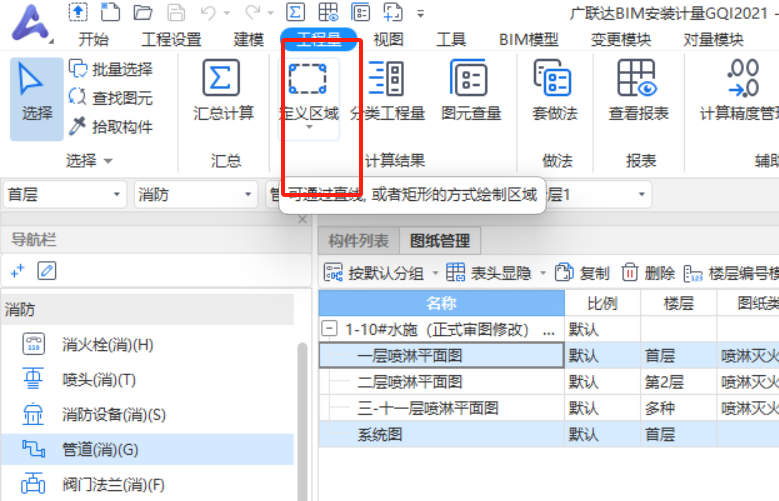Expand the 选择 group dropdown arrow
The image size is (779, 501).
108,161
